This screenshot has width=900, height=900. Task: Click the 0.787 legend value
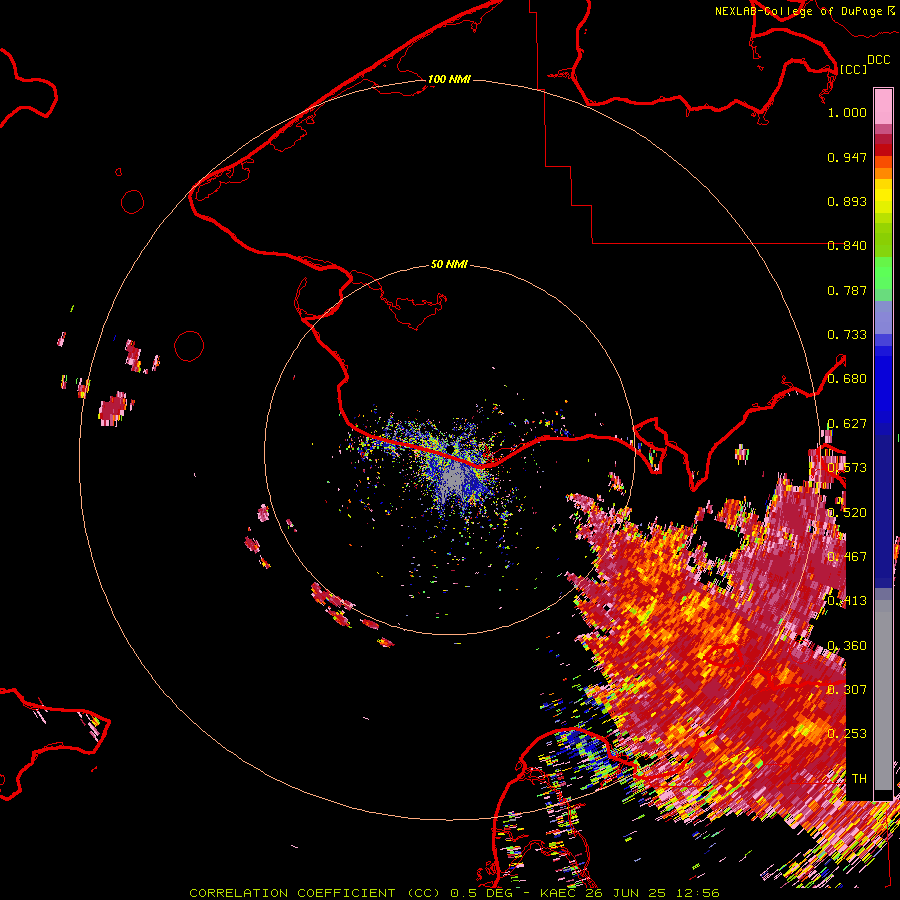click(847, 290)
